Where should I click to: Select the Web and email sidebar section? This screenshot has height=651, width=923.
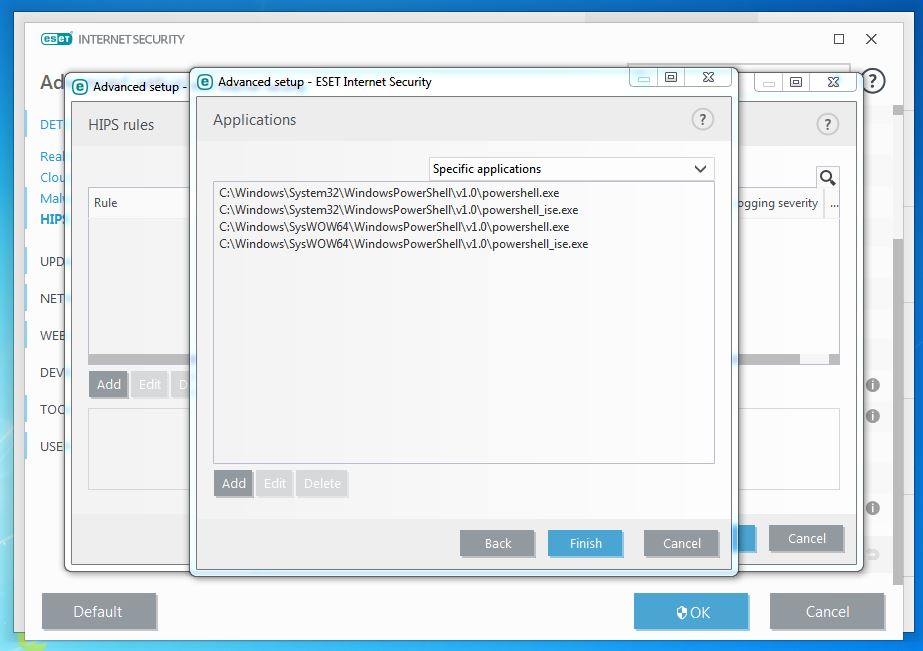click(52, 336)
